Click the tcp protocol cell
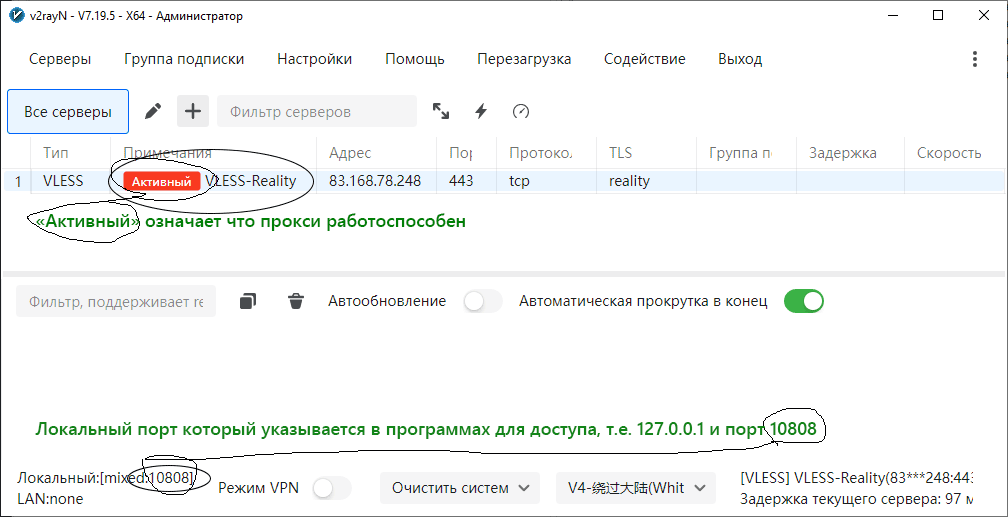Viewport: 1008px width, 517px height. [519, 181]
